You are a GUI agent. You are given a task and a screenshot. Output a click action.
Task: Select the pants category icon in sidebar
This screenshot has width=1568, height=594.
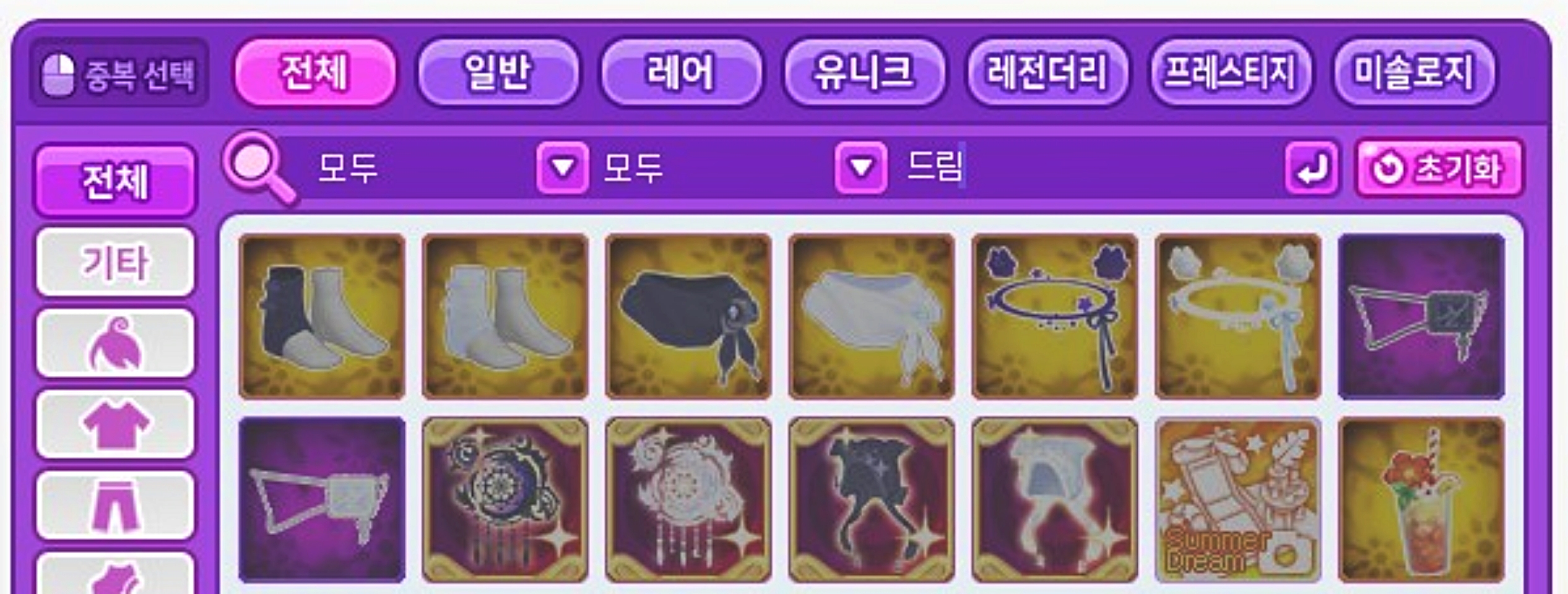pyautogui.click(x=115, y=506)
